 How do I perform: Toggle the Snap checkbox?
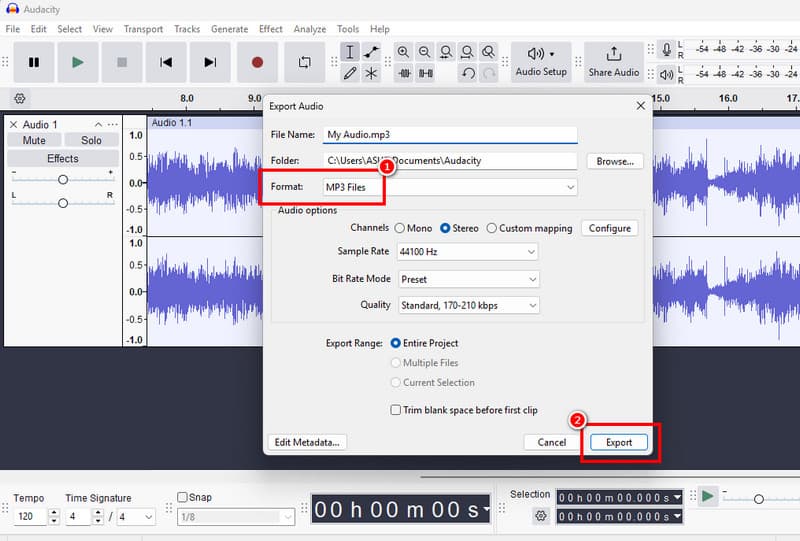(182, 497)
